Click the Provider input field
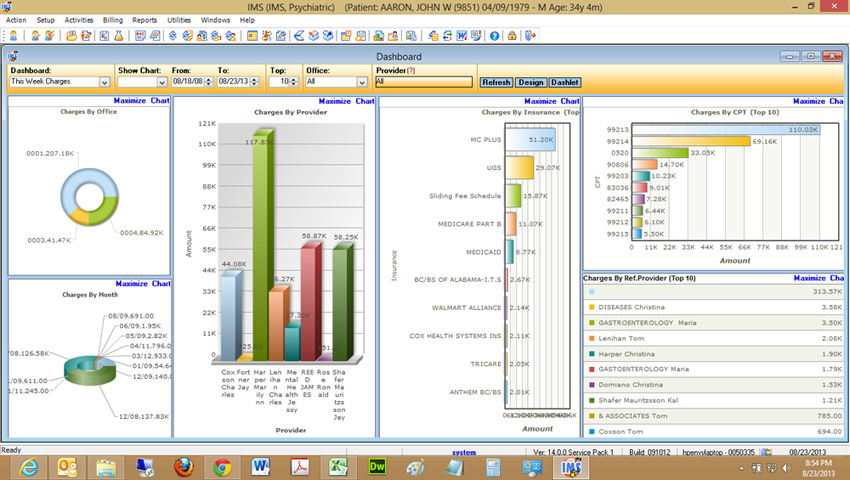This screenshot has height=480, width=850. 423,82
